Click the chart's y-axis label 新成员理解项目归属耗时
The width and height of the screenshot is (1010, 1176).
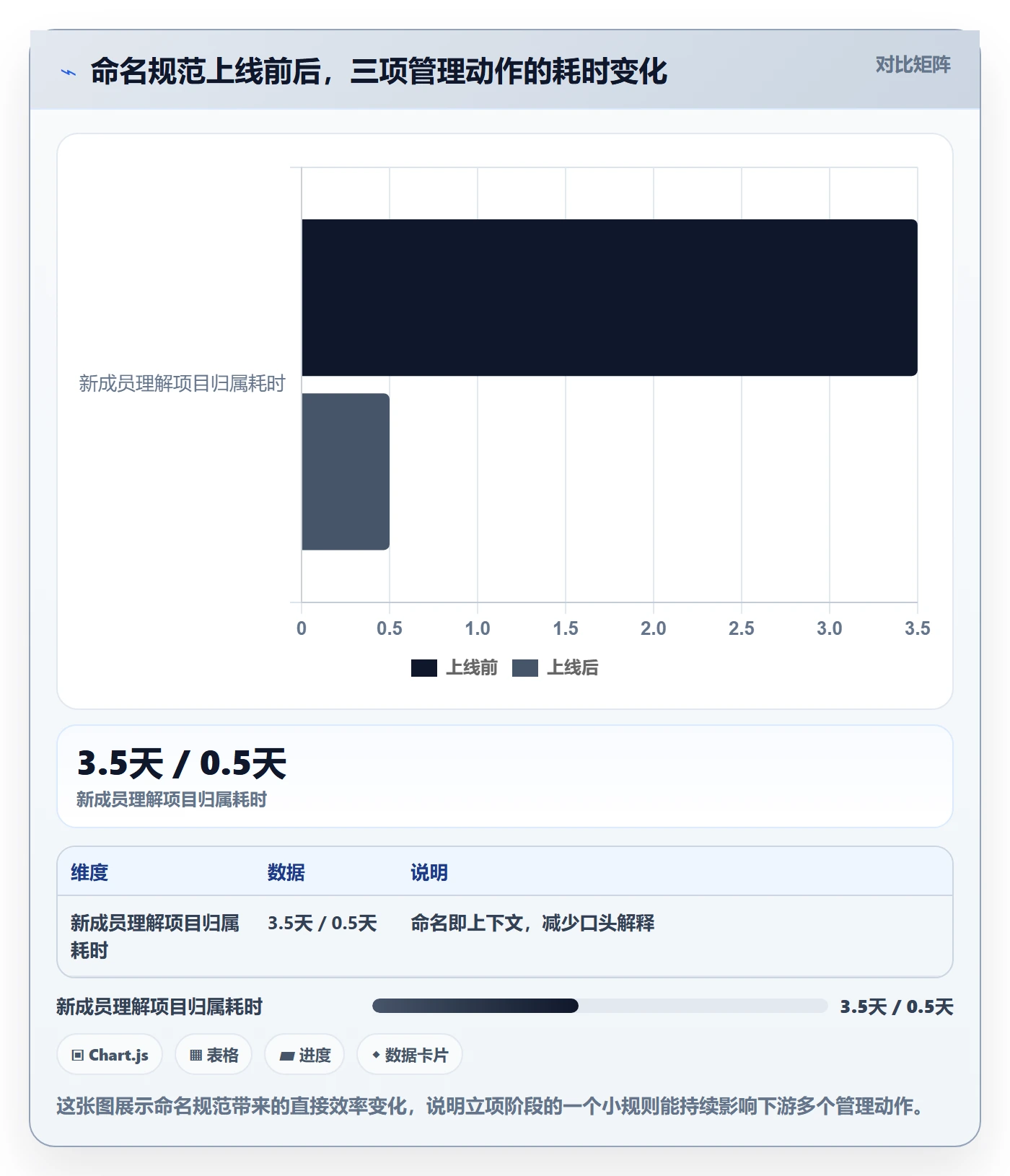click(x=182, y=383)
